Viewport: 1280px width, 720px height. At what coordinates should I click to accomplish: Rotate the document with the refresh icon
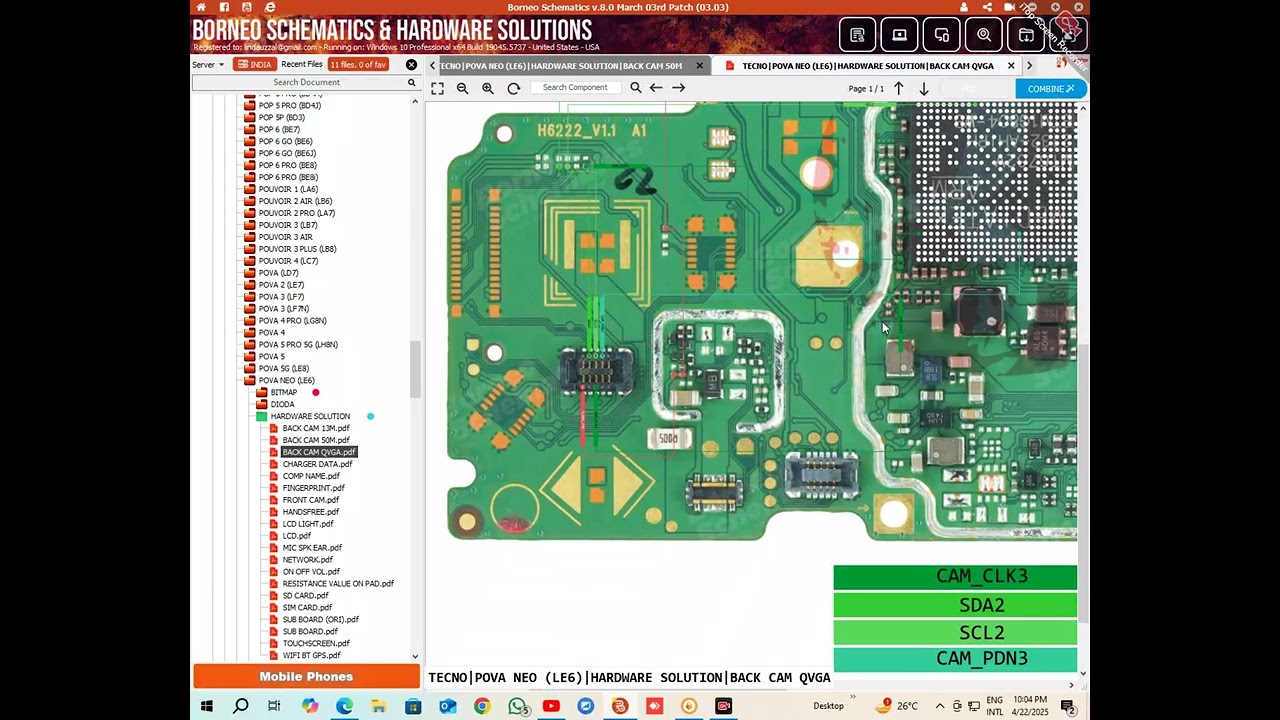coord(514,88)
